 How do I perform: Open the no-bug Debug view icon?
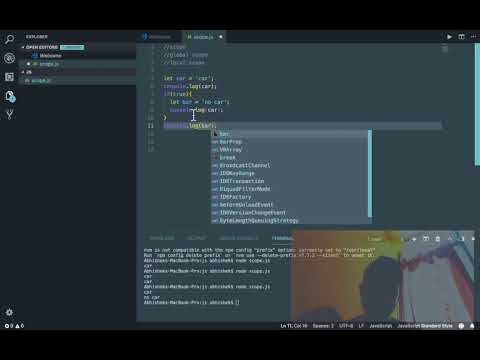coord(9,58)
